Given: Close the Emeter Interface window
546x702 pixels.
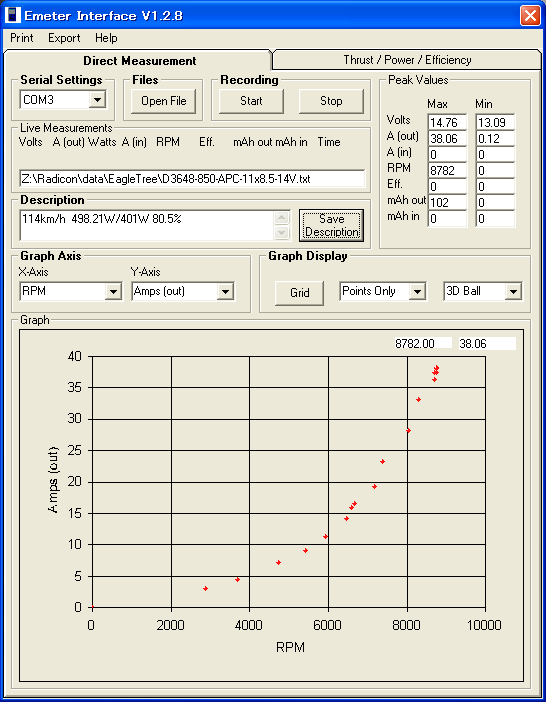Looking at the screenshot, I should 530,16.
